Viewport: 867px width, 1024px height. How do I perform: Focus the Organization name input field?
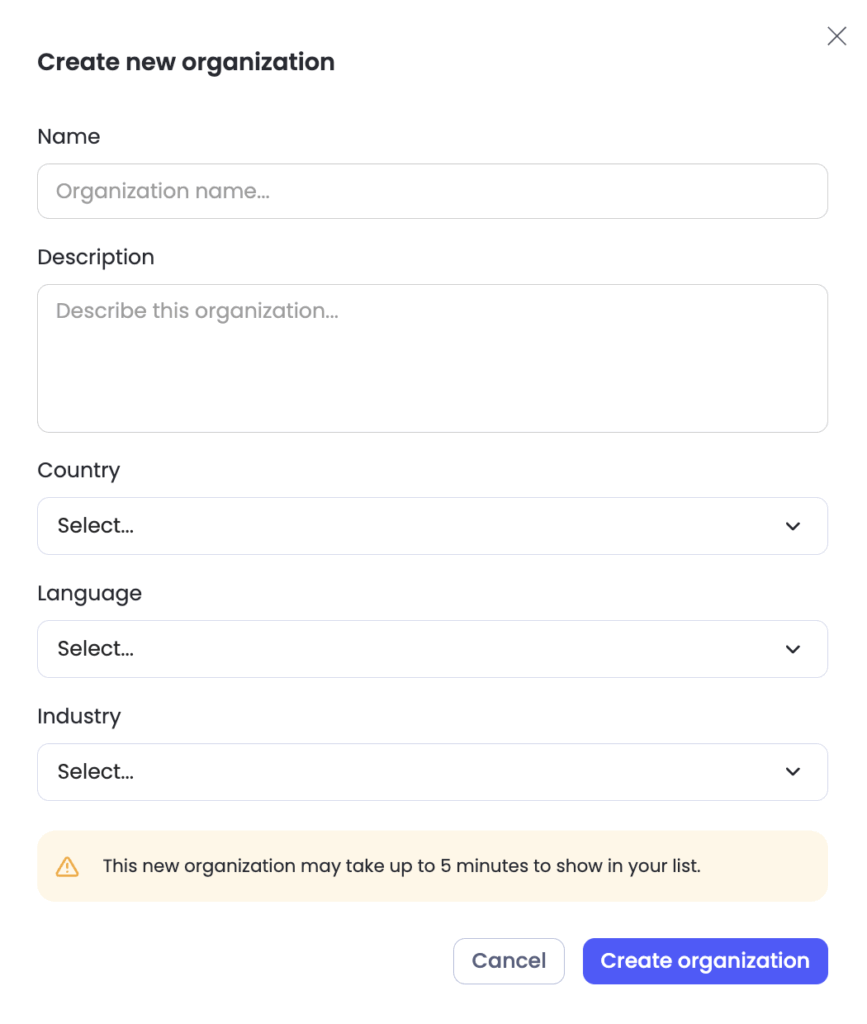(x=432, y=191)
